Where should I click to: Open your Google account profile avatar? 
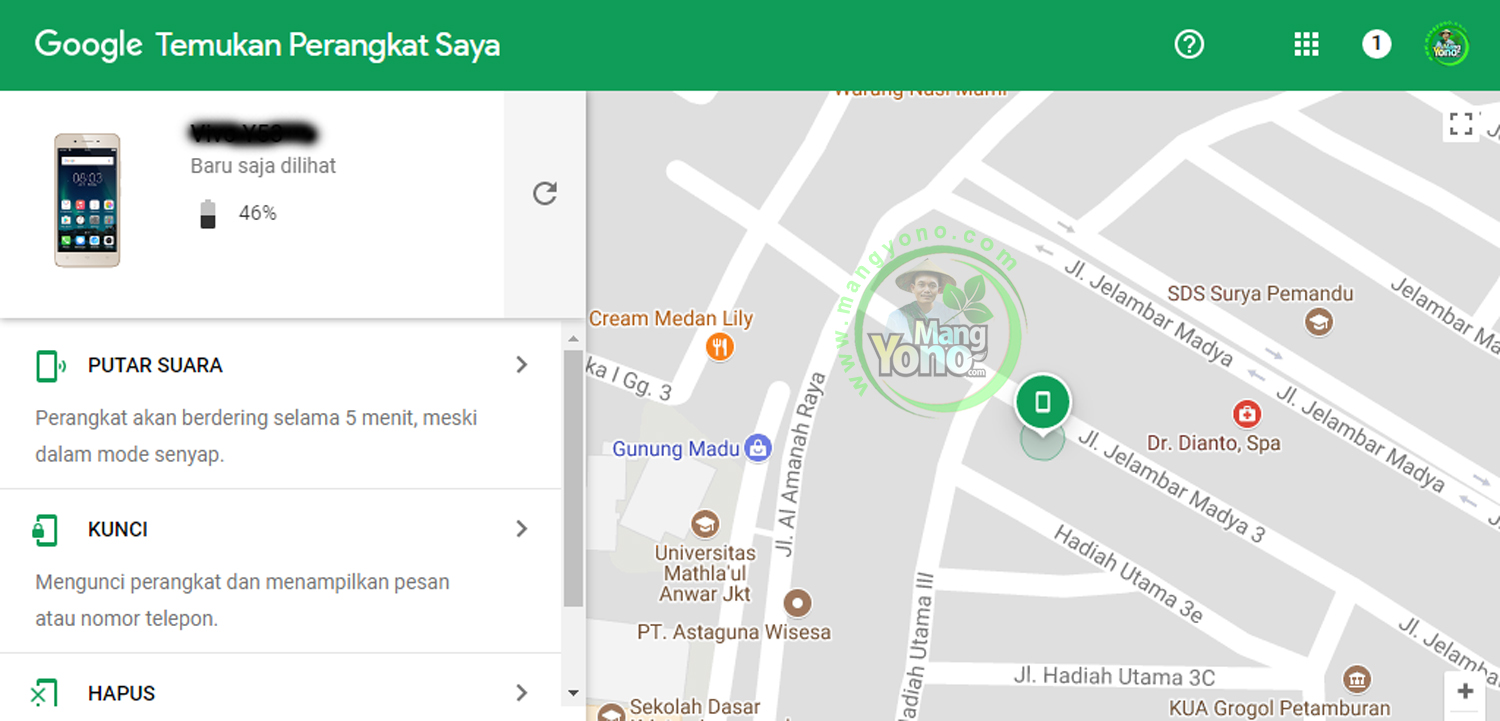(1446, 44)
